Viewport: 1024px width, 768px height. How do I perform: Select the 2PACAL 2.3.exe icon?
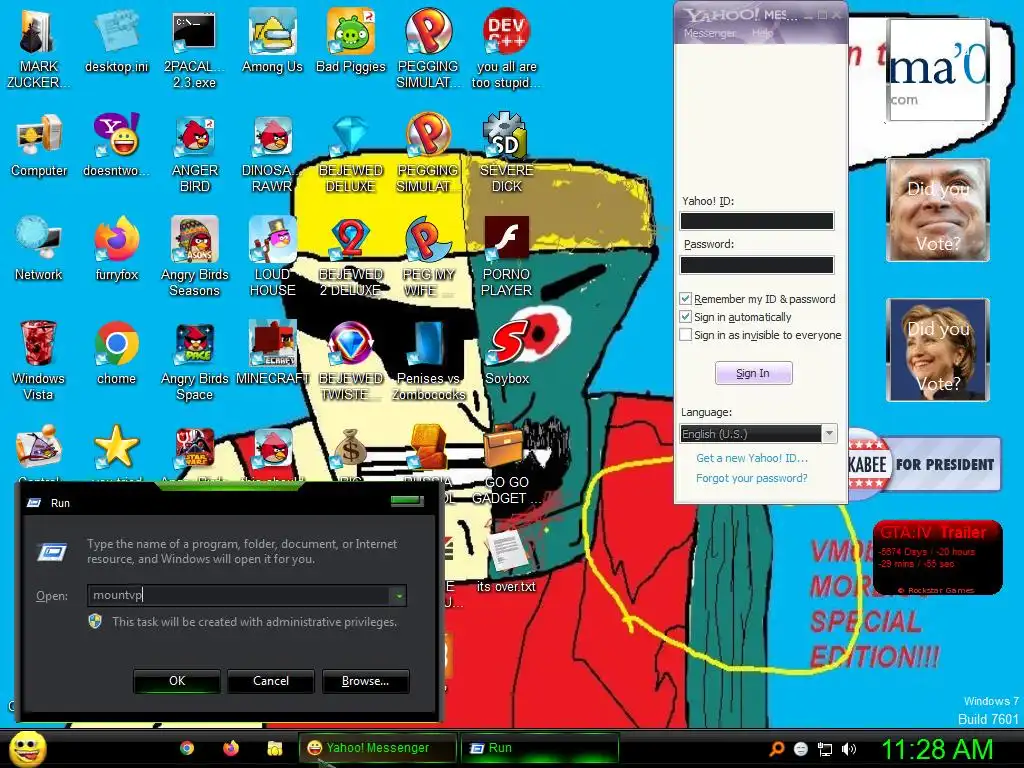point(194,49)
